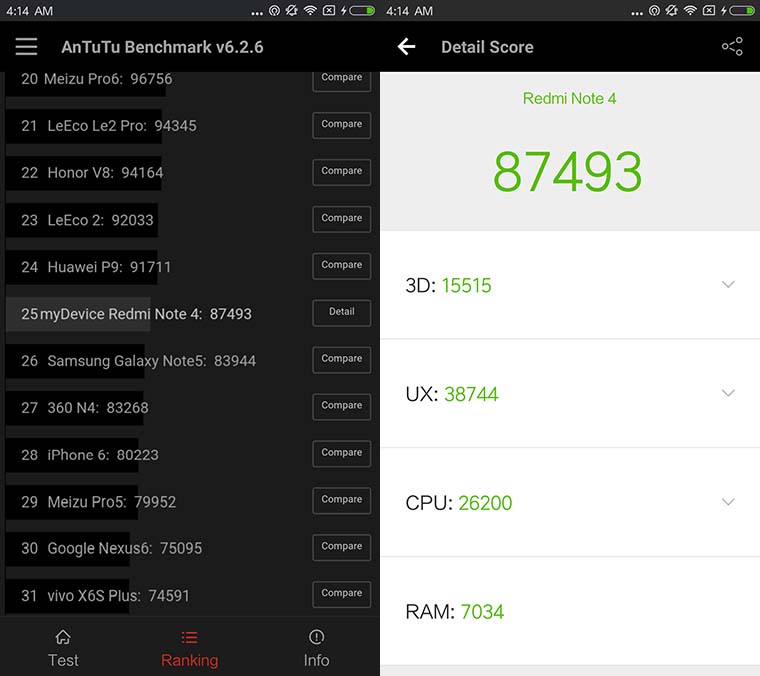760x676 pixels.
Task: Select row 22 Honor V8: 94164
Action: pos(189,173)
